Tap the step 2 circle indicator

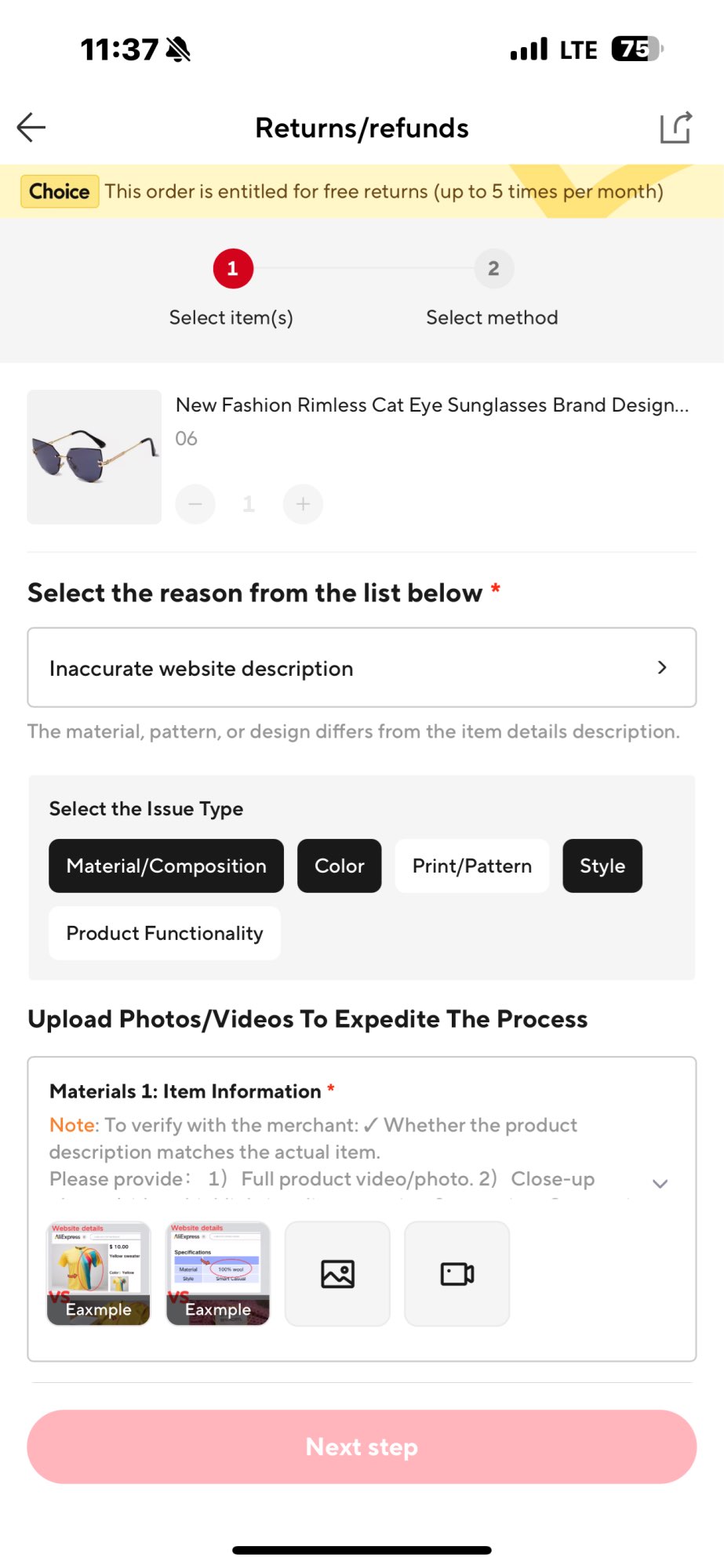point(493,269)
